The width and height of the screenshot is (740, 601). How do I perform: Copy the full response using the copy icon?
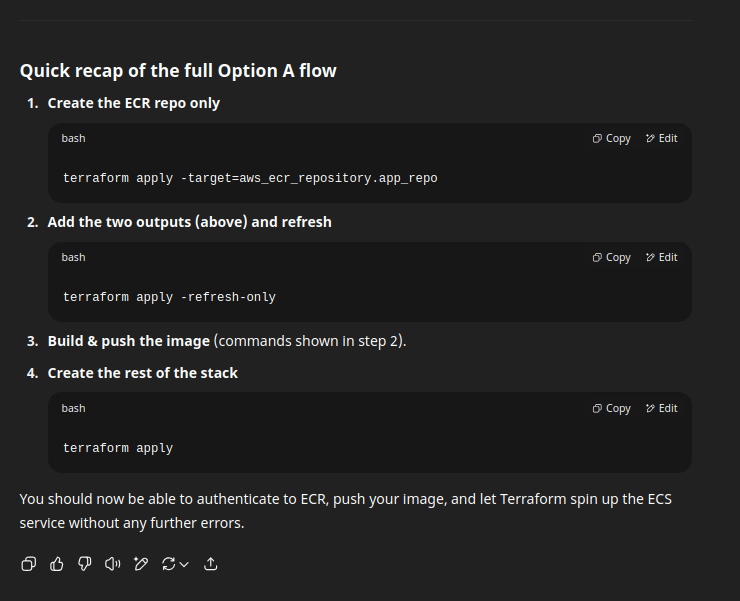point(28,564)
